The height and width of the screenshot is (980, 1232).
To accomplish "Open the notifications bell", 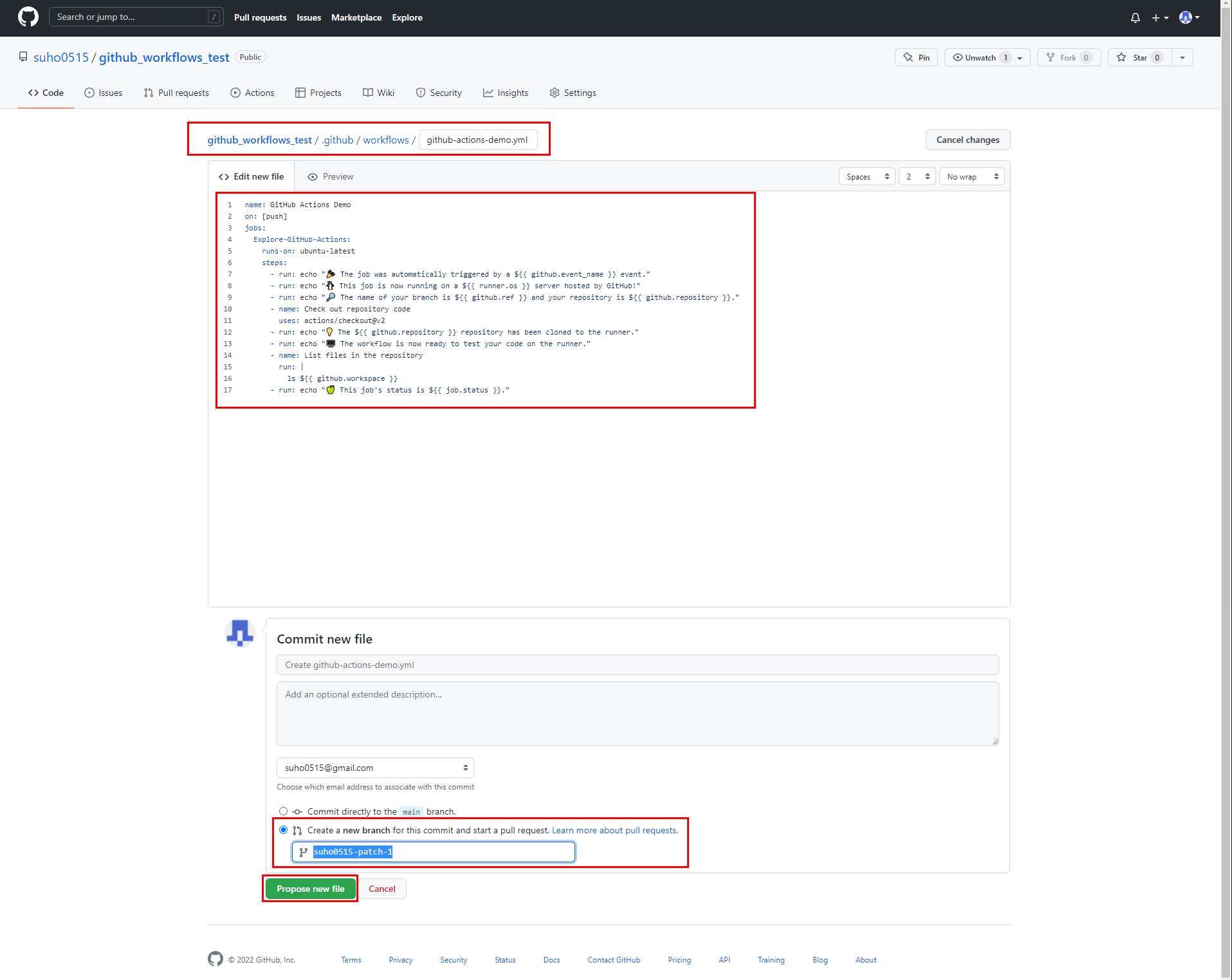I will (x=1135, y=18).
